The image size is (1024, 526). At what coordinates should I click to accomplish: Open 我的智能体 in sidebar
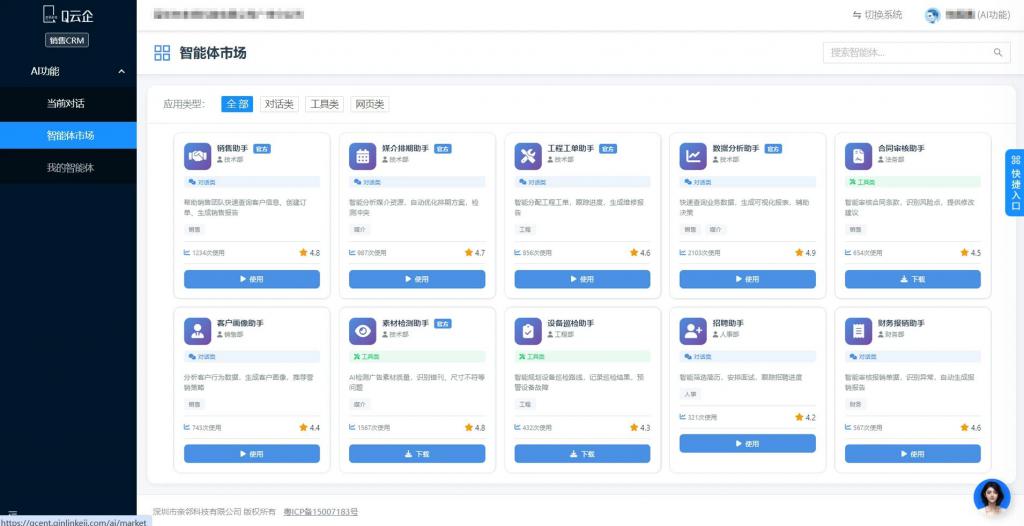pos(68,167)
